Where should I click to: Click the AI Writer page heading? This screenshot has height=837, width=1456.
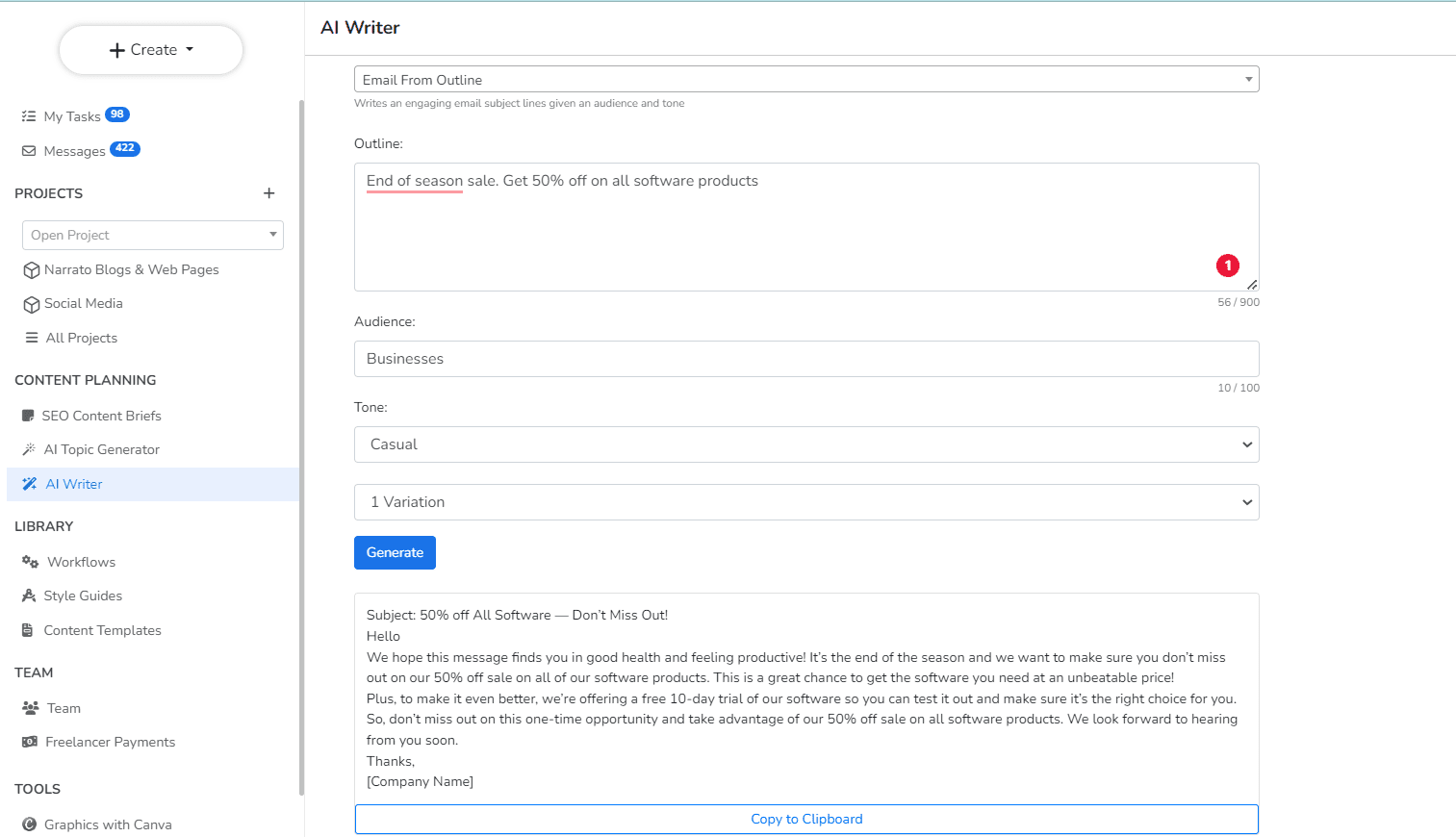click(x=360, y=28)
